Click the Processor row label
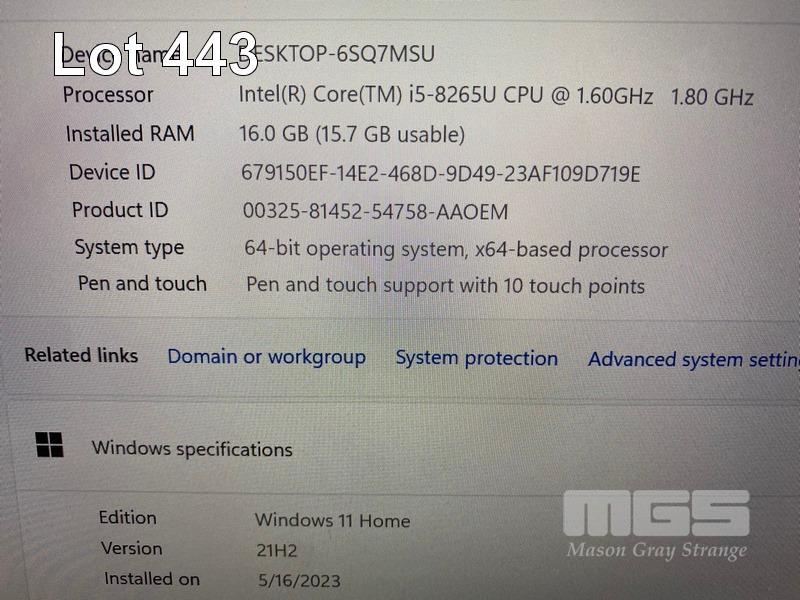This screenshot has height=600, width=800. (108, 95)
